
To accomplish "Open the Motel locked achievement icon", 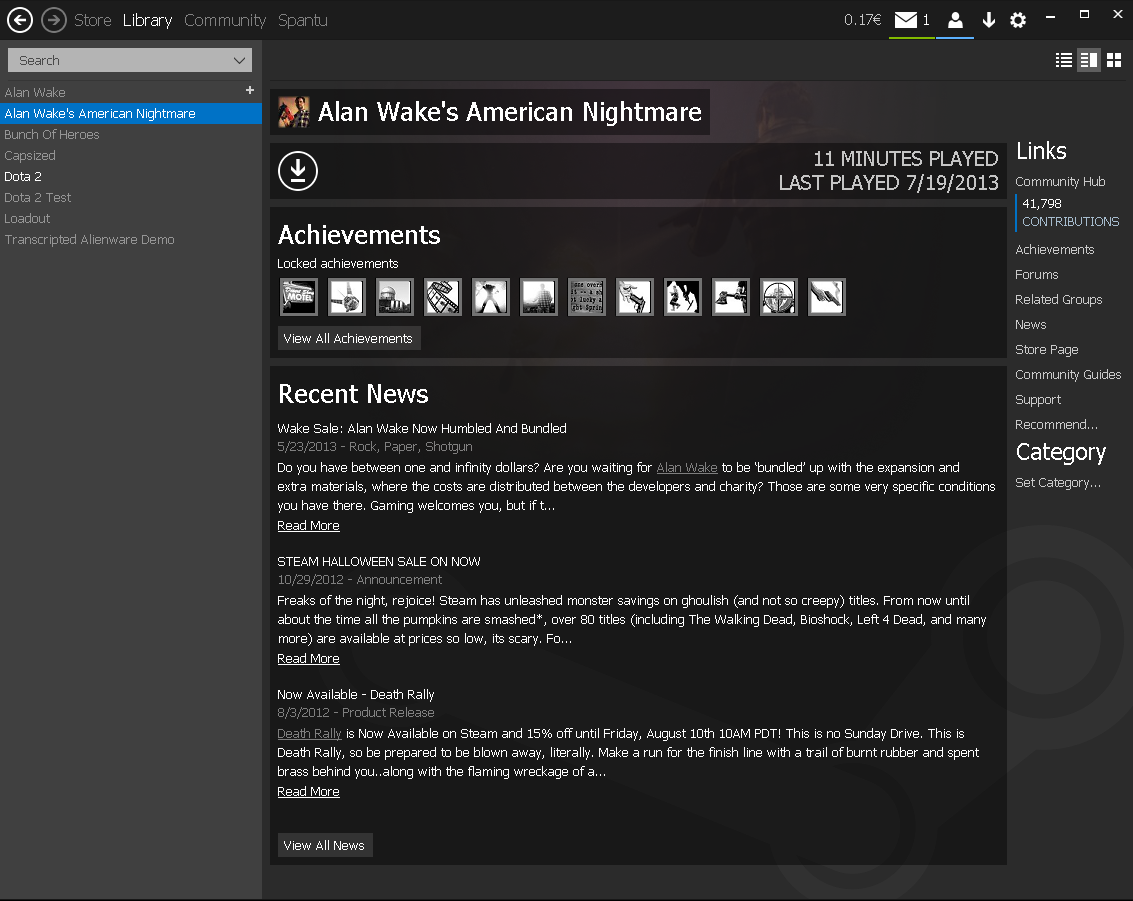I will pyautogui.click(x=298, y=296).
